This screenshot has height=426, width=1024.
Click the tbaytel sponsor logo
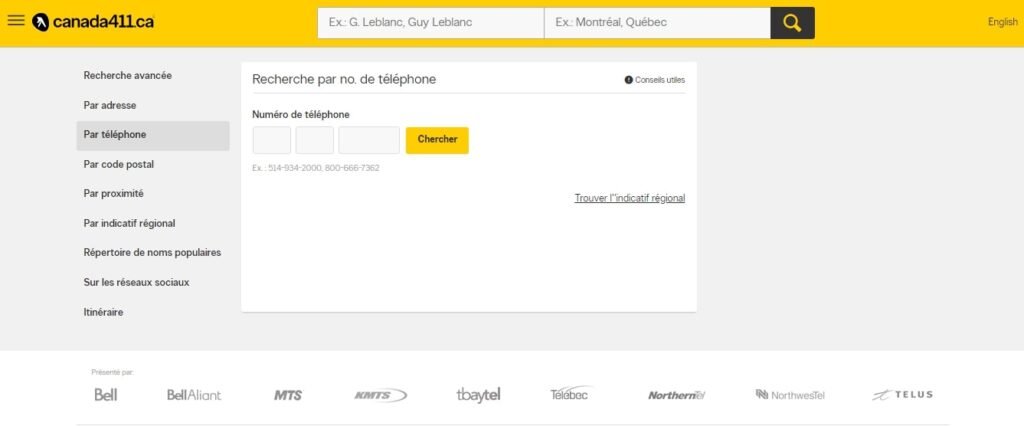[478, 395]
